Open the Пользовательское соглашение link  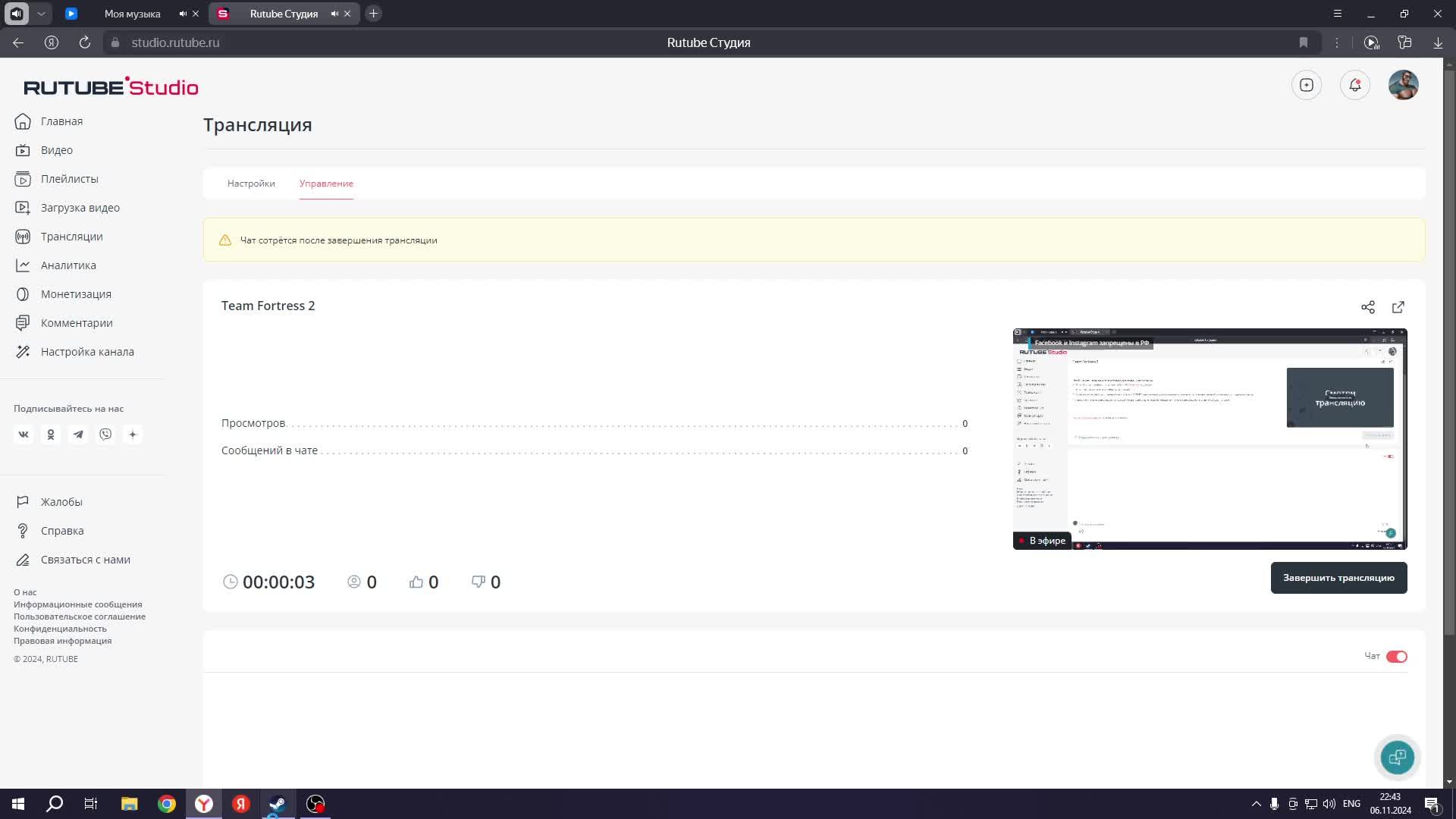80,617
